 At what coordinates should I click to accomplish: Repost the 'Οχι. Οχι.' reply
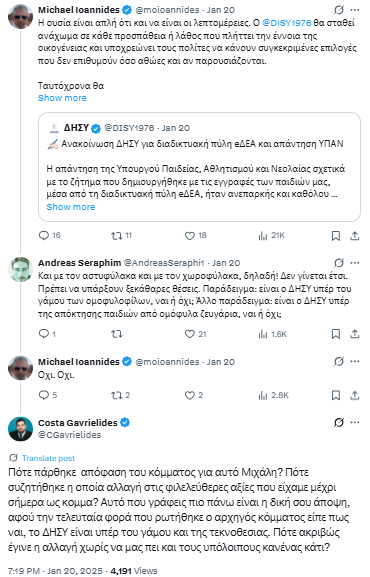coord(121,395)
